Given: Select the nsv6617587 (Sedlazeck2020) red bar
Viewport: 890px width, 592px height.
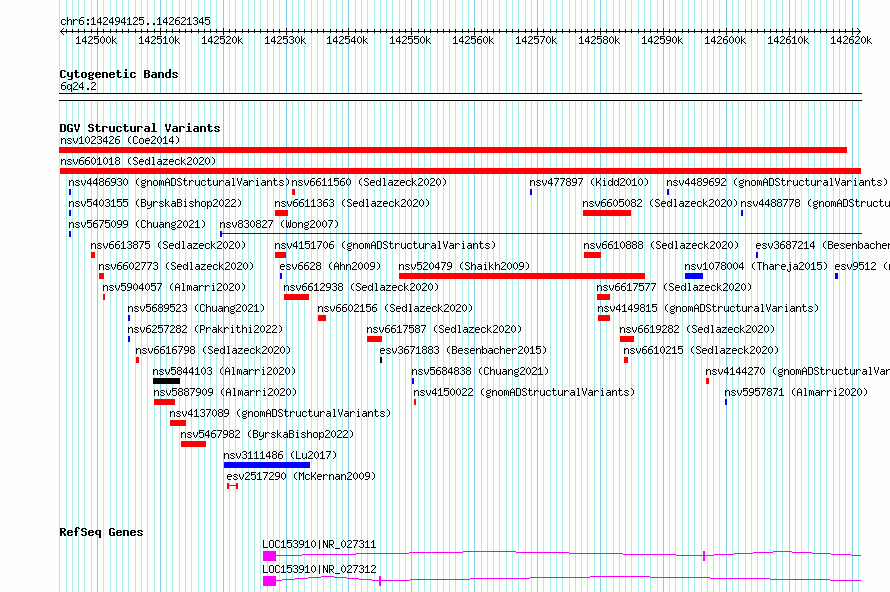Looking at the screenshot, I should [x=375, y=339].
